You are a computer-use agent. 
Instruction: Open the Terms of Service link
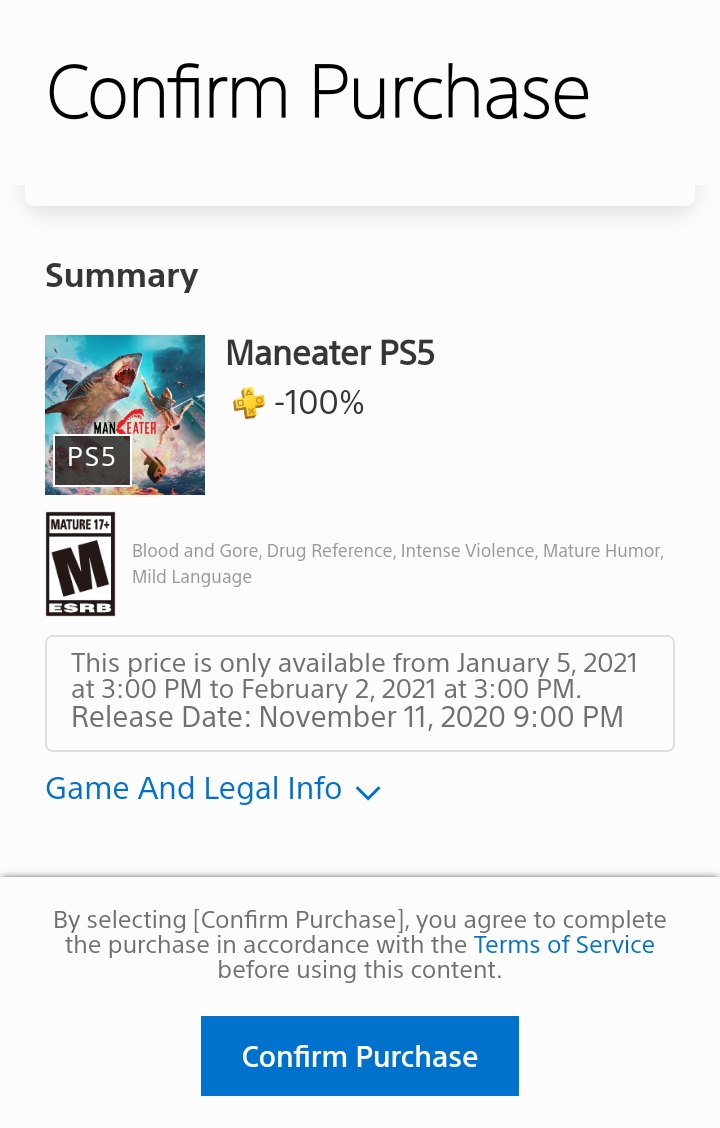click(x=564, y=945)
